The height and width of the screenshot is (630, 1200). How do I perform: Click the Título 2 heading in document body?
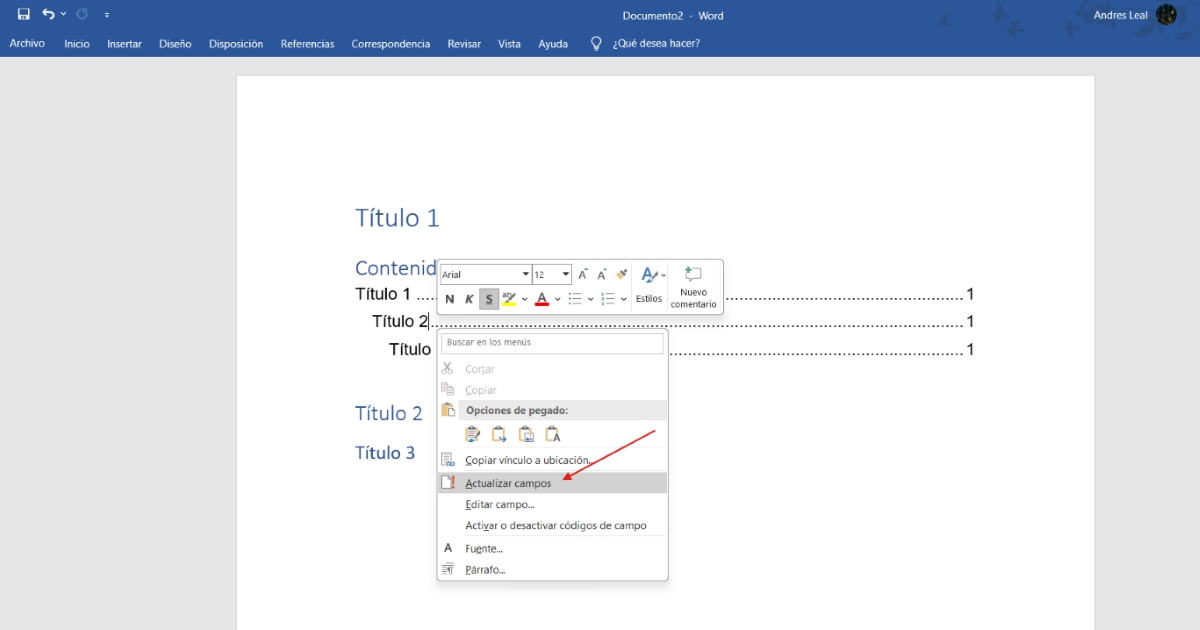pyautogui.click(x=389, y=413)
